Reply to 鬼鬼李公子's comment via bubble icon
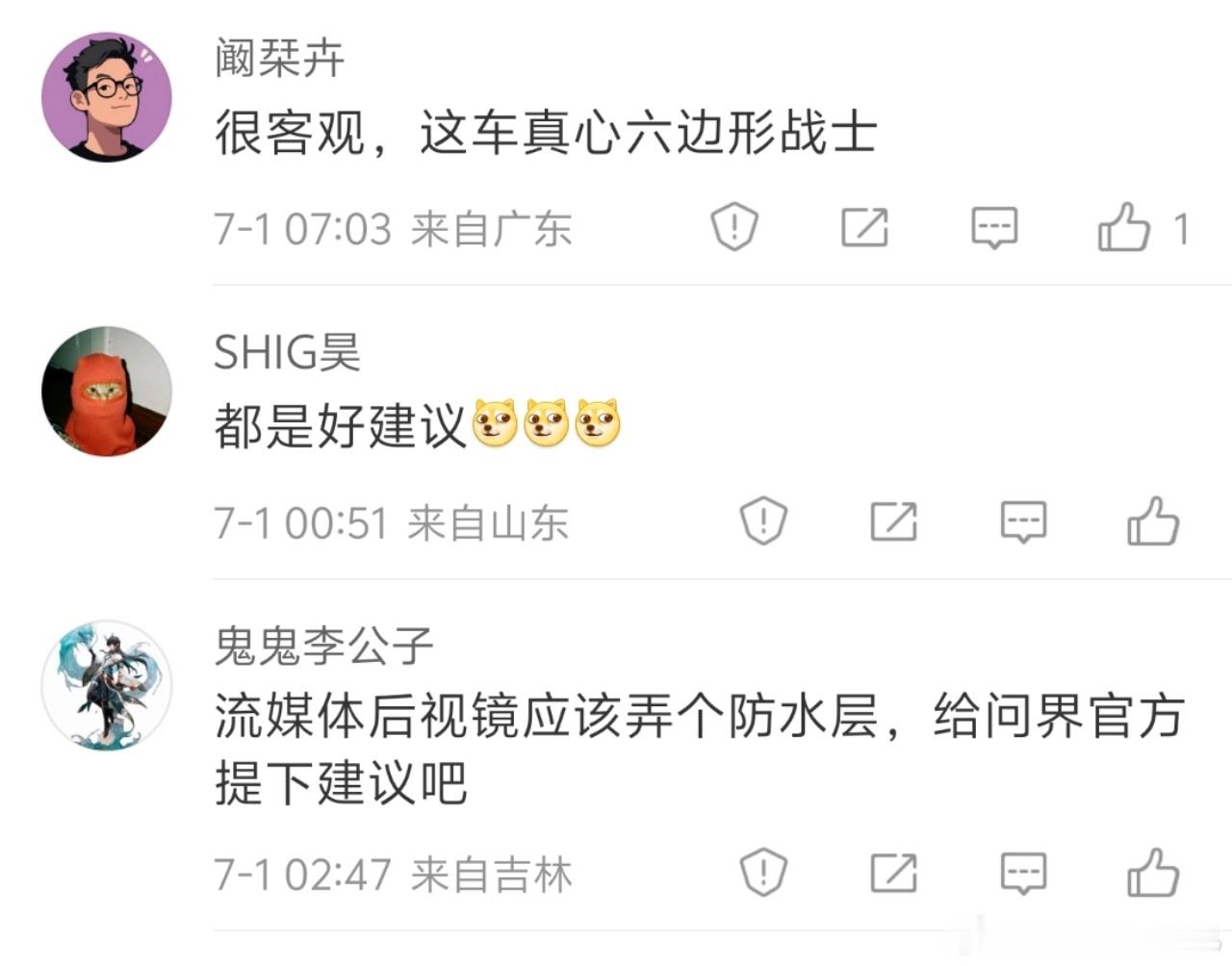 tap(1023, 874)
